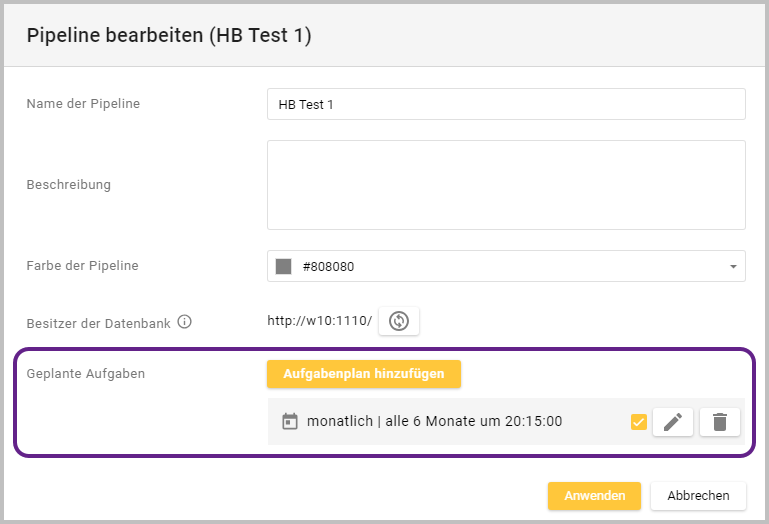Click the Anwenden button
Viewport: 769px width, 524px height.
[x=594, y=496]
